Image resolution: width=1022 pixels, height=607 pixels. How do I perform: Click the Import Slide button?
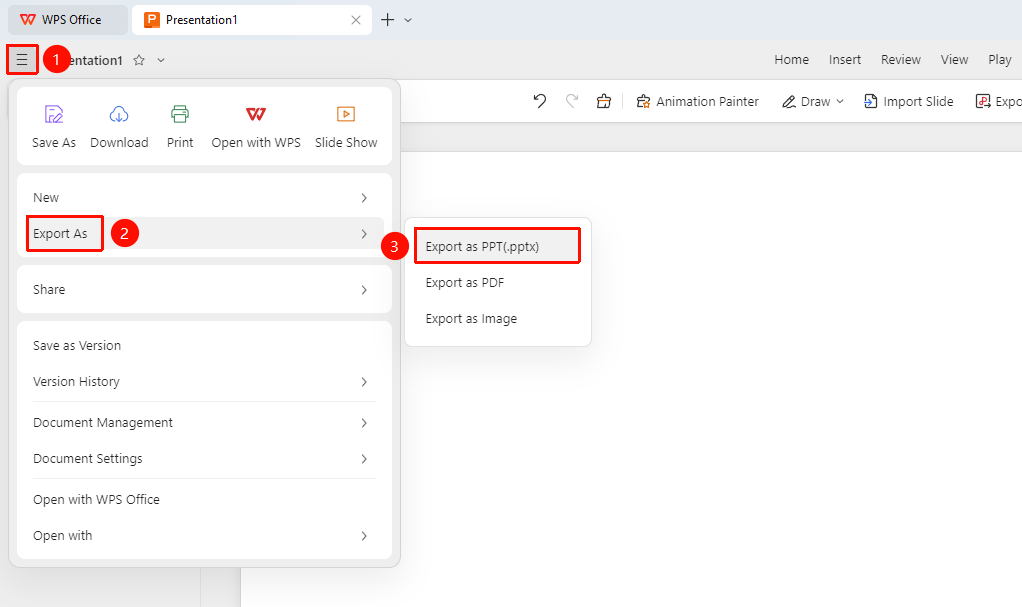(909, 102)
